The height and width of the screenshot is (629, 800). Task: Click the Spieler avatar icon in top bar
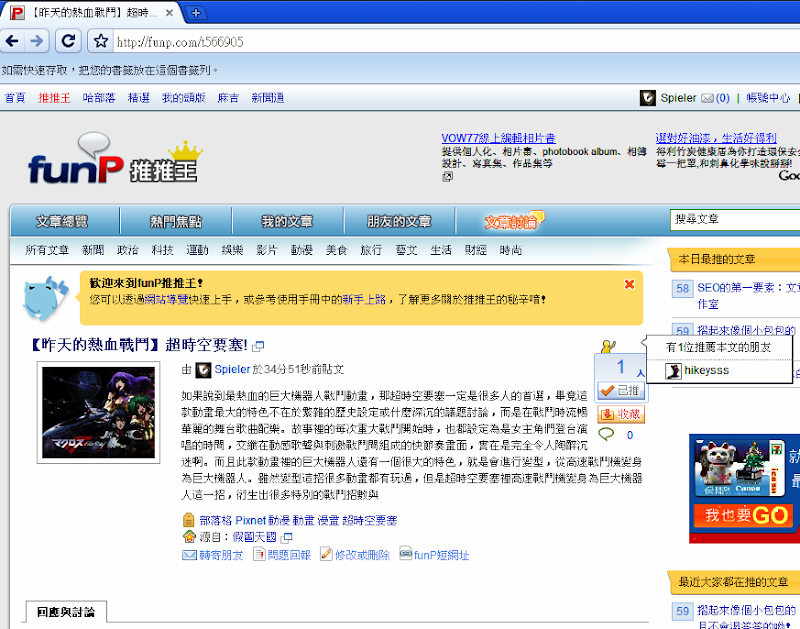[x=647, y=98]
